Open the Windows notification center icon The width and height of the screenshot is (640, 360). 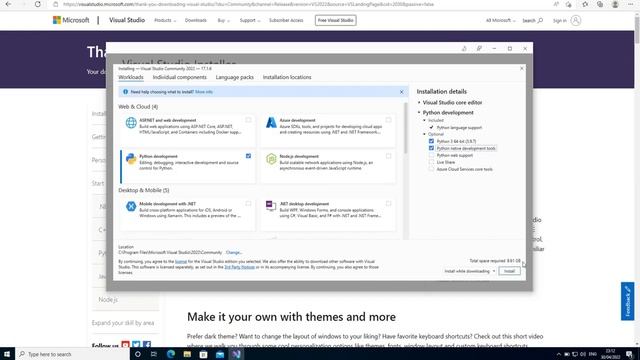(629, 354)
